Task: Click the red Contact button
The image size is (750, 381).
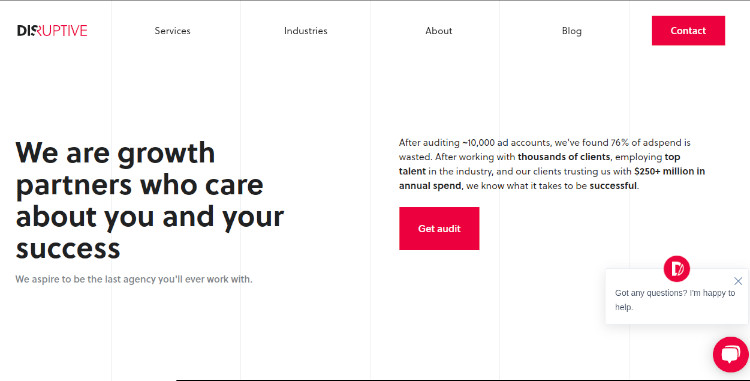Action: pos(688,31)
